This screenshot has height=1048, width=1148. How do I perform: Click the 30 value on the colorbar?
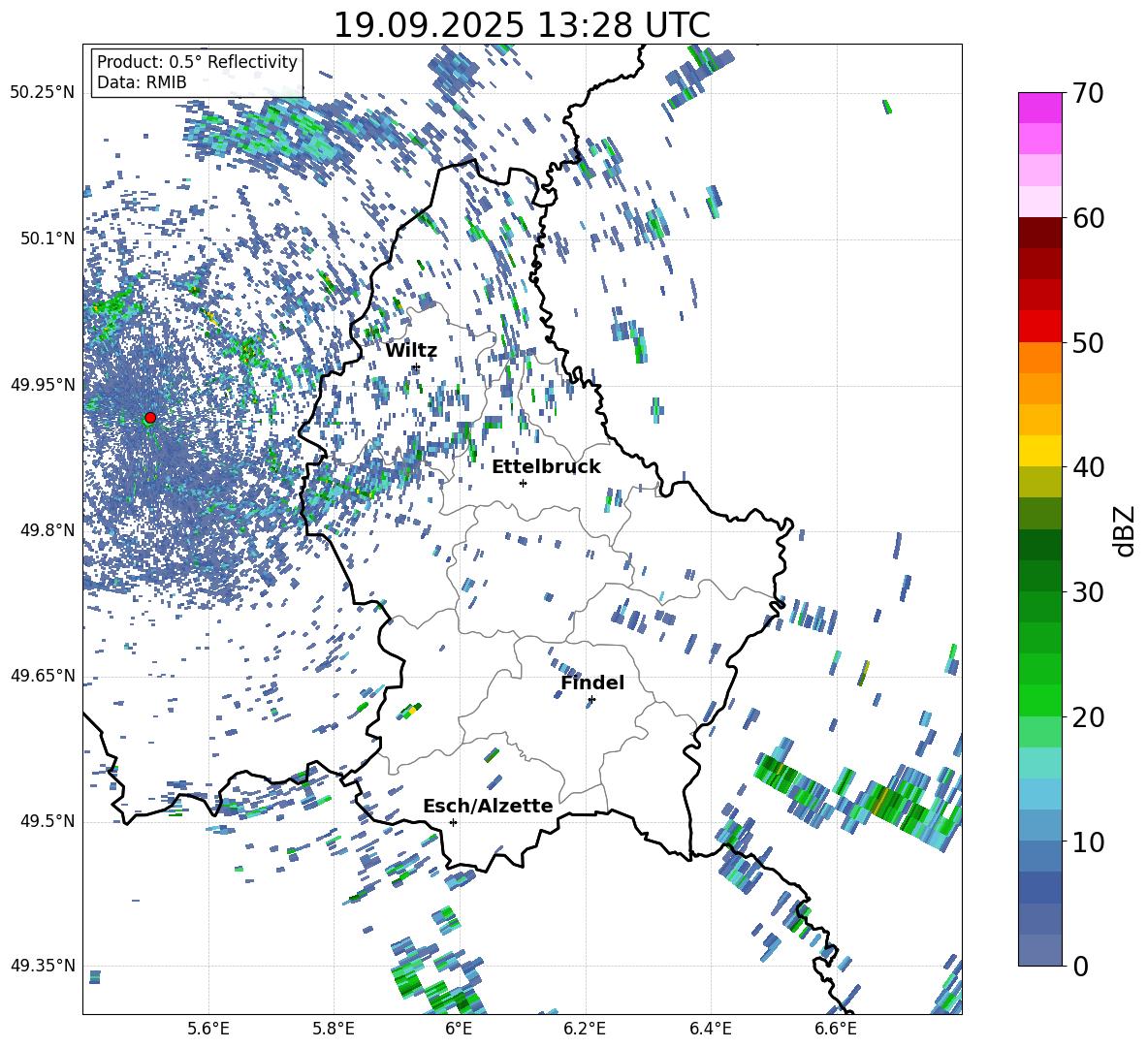[1088, 591]
